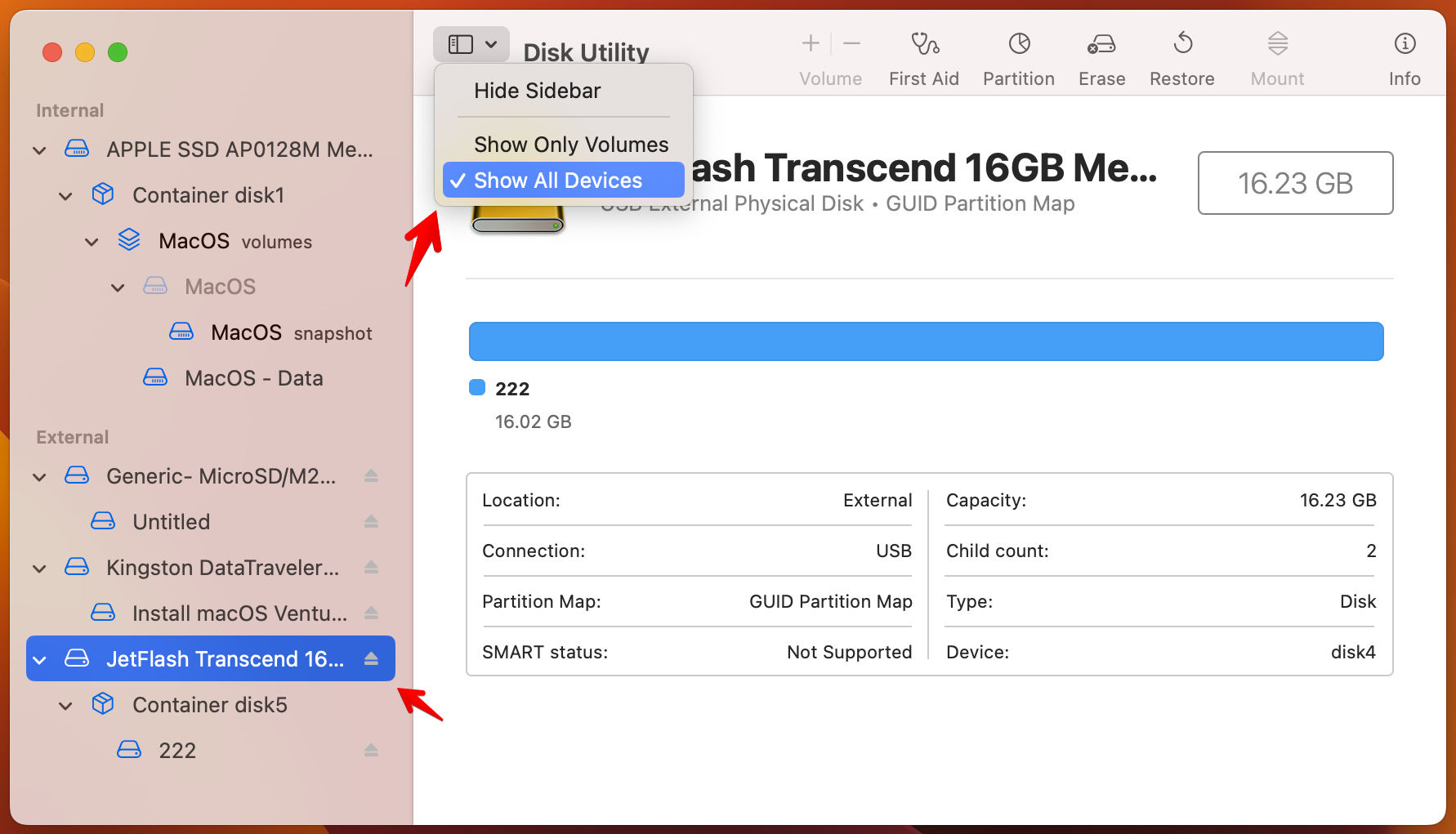Eject the 222 volume
Viewport: 1456px width, 834px height.
tap(371, 750)
